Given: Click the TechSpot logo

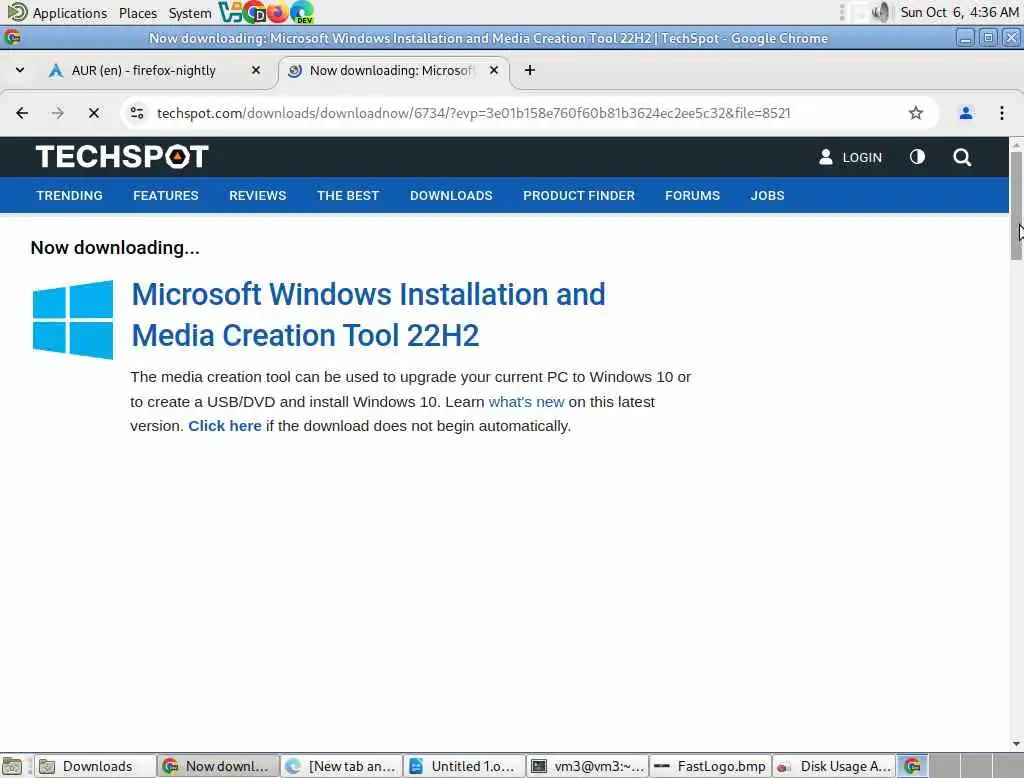Looking at the screenshot, I should (122, 157).
